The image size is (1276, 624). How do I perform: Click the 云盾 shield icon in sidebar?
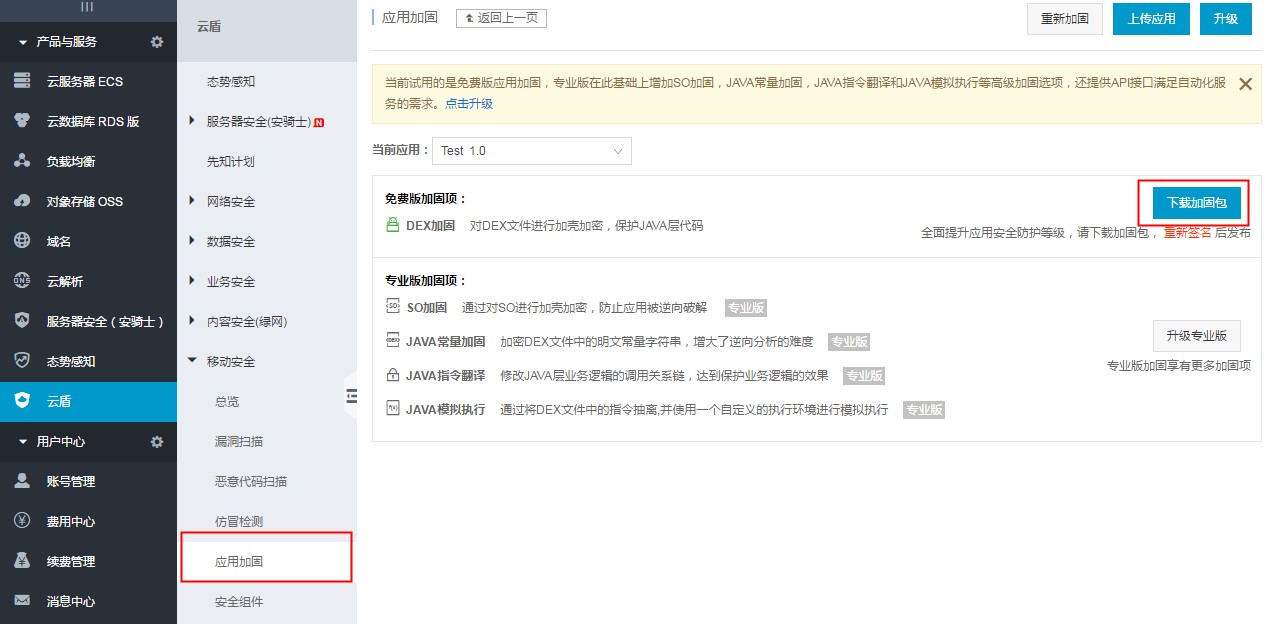tap(22, 401)
